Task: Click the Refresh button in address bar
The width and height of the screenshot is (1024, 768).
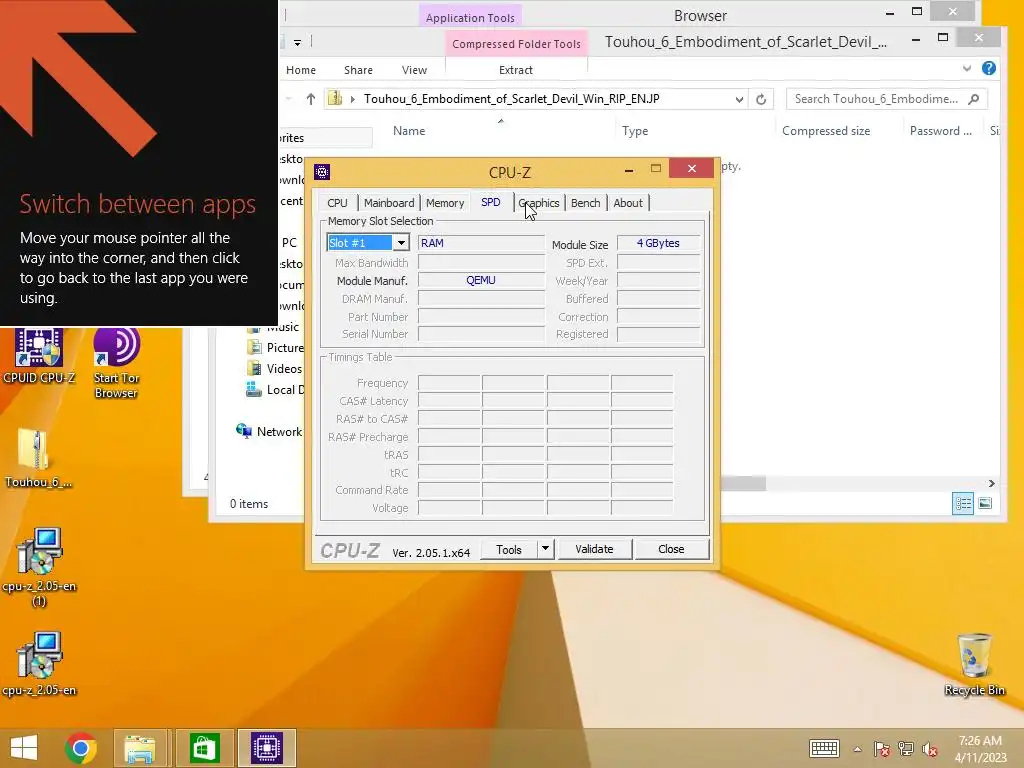Action: pos(761,99)
